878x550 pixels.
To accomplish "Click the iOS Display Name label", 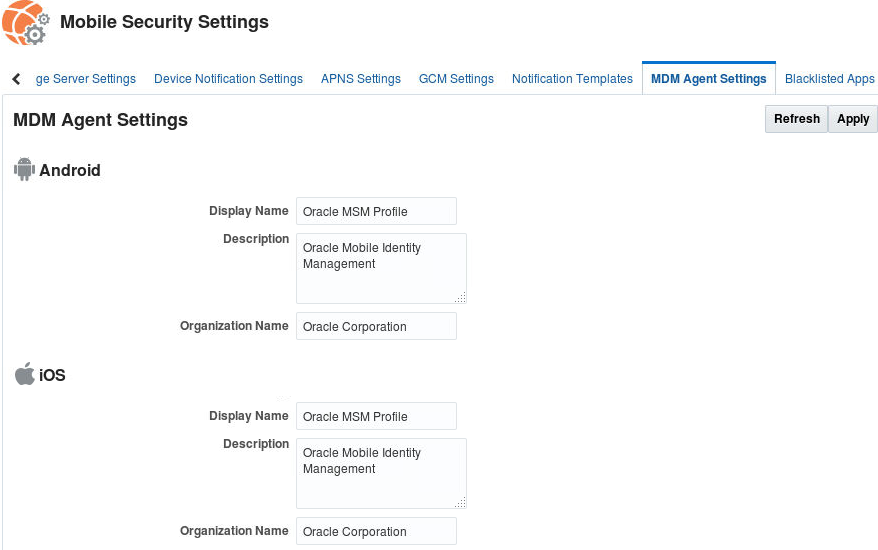I will pos(249,416).
